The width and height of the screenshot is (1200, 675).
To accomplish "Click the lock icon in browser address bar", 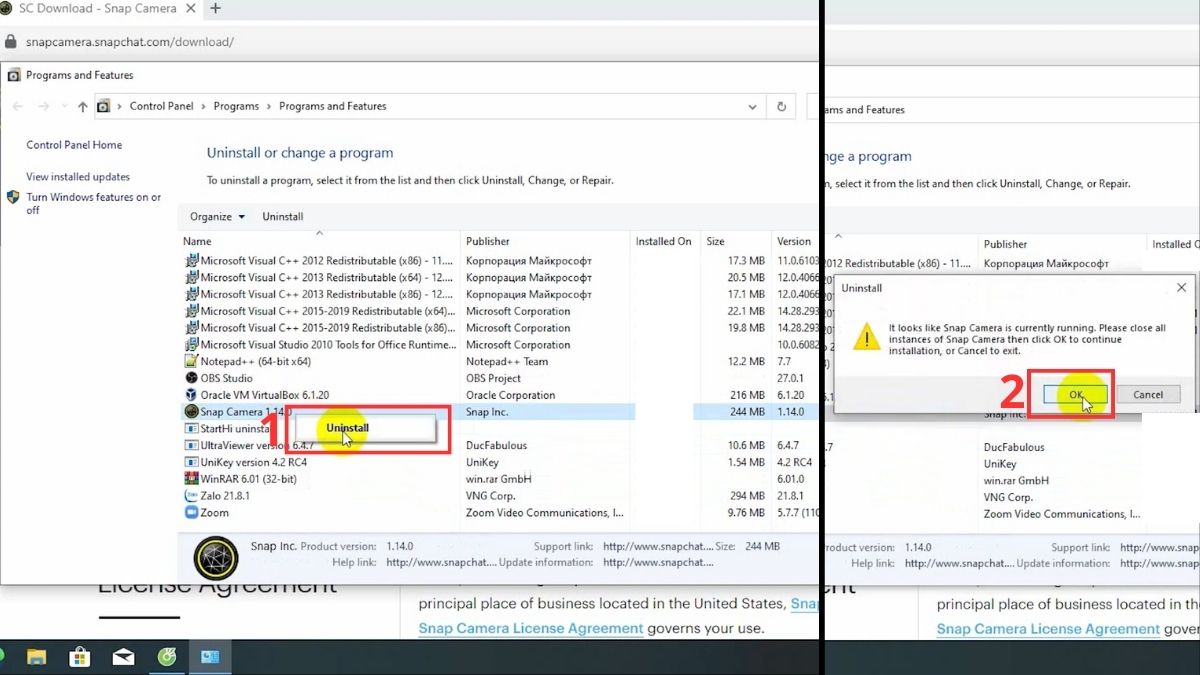I will 11,42.
